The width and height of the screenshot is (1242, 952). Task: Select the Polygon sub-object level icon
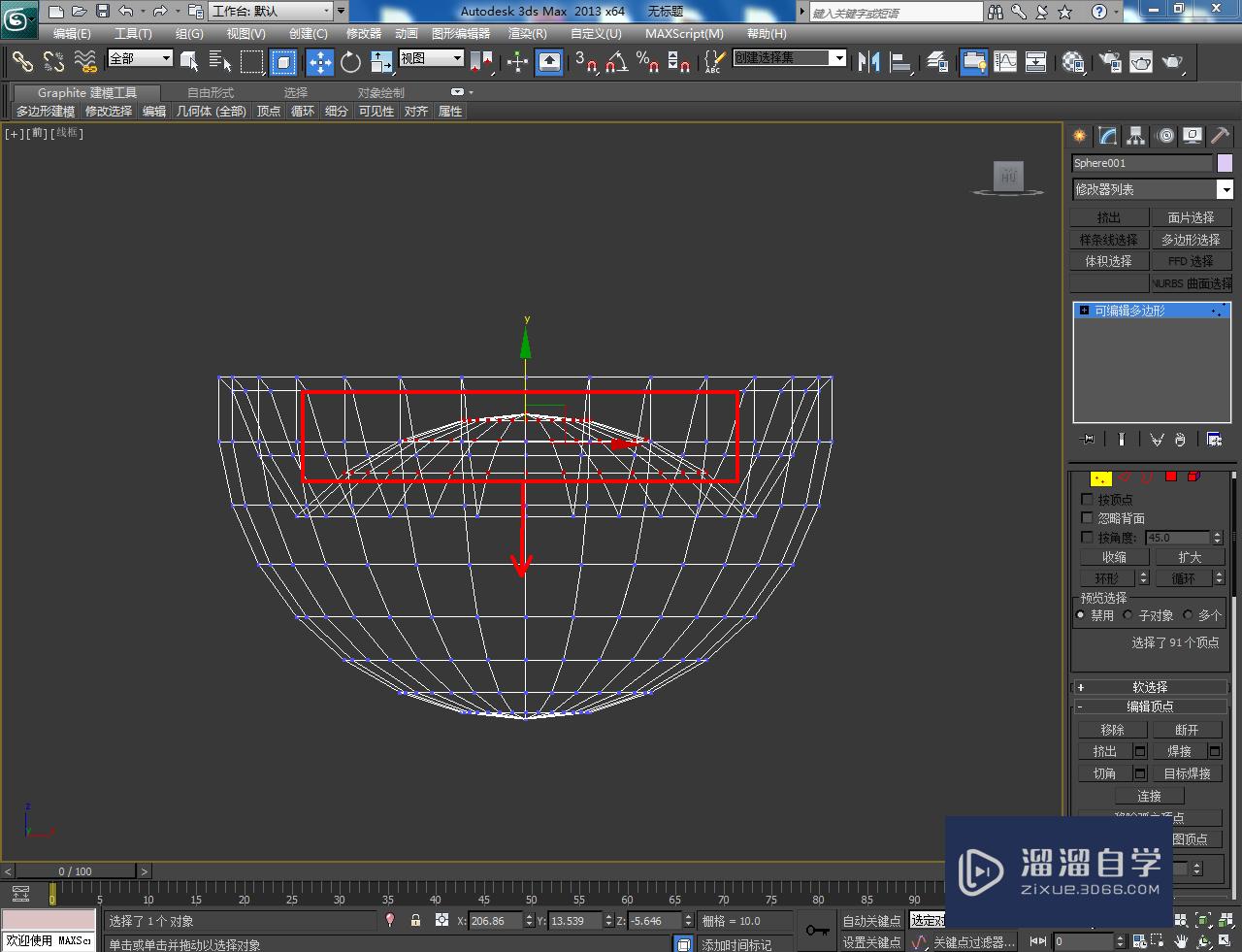click(1171, 476)
